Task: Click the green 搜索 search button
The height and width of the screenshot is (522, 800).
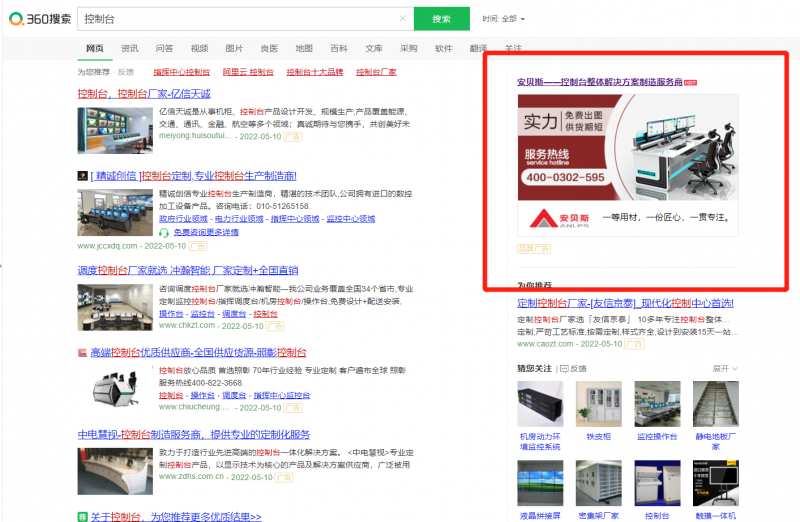Action: [x=441, y=19]
